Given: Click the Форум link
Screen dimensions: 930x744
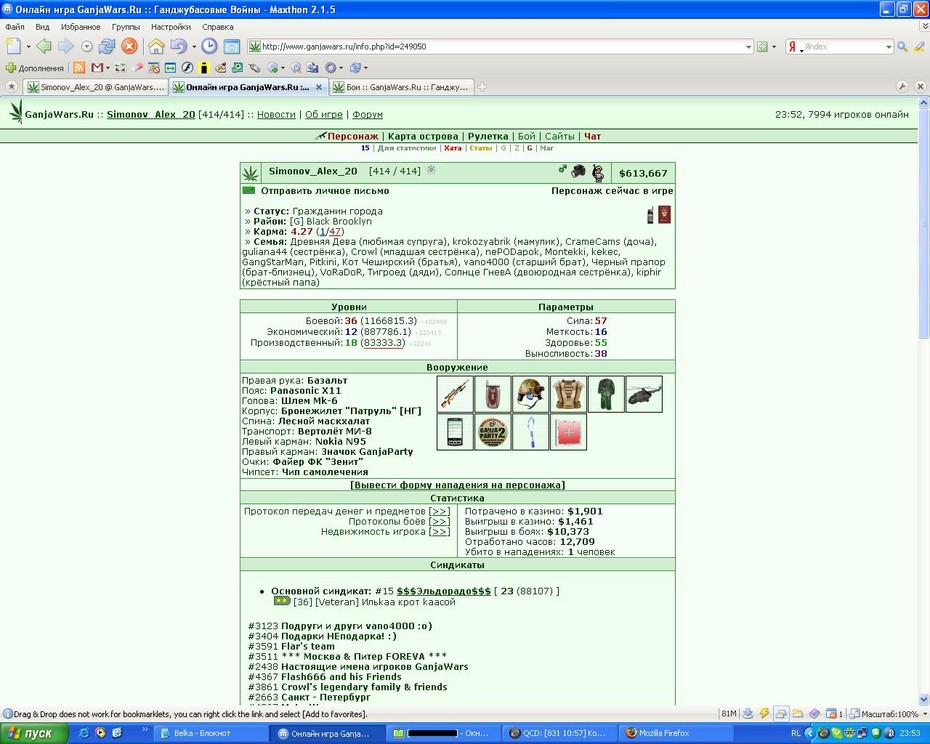Looking at the screenshot, I should (367, 115).
